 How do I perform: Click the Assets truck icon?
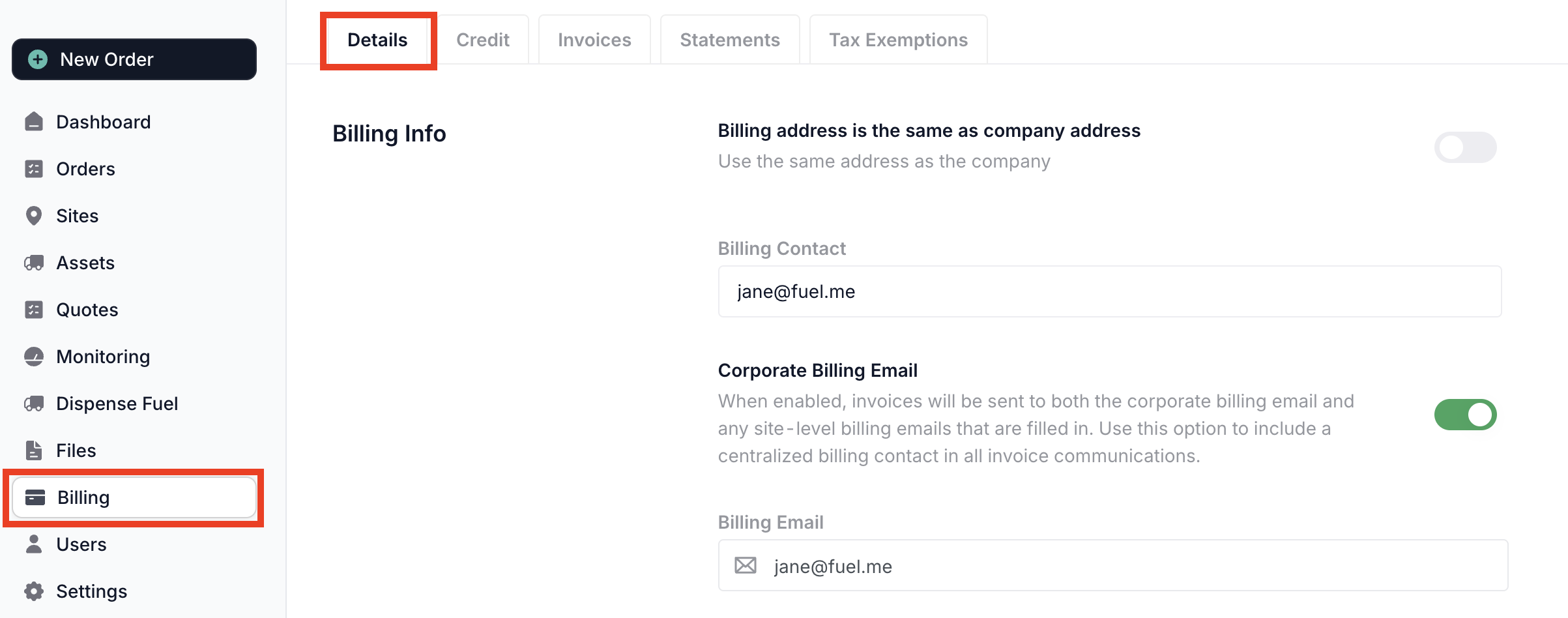tap(34, 263)
